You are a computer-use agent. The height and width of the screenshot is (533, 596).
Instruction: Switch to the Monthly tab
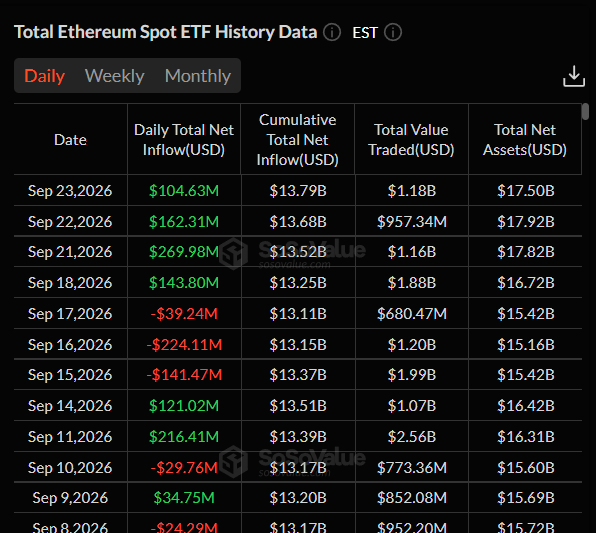(198, 76)
